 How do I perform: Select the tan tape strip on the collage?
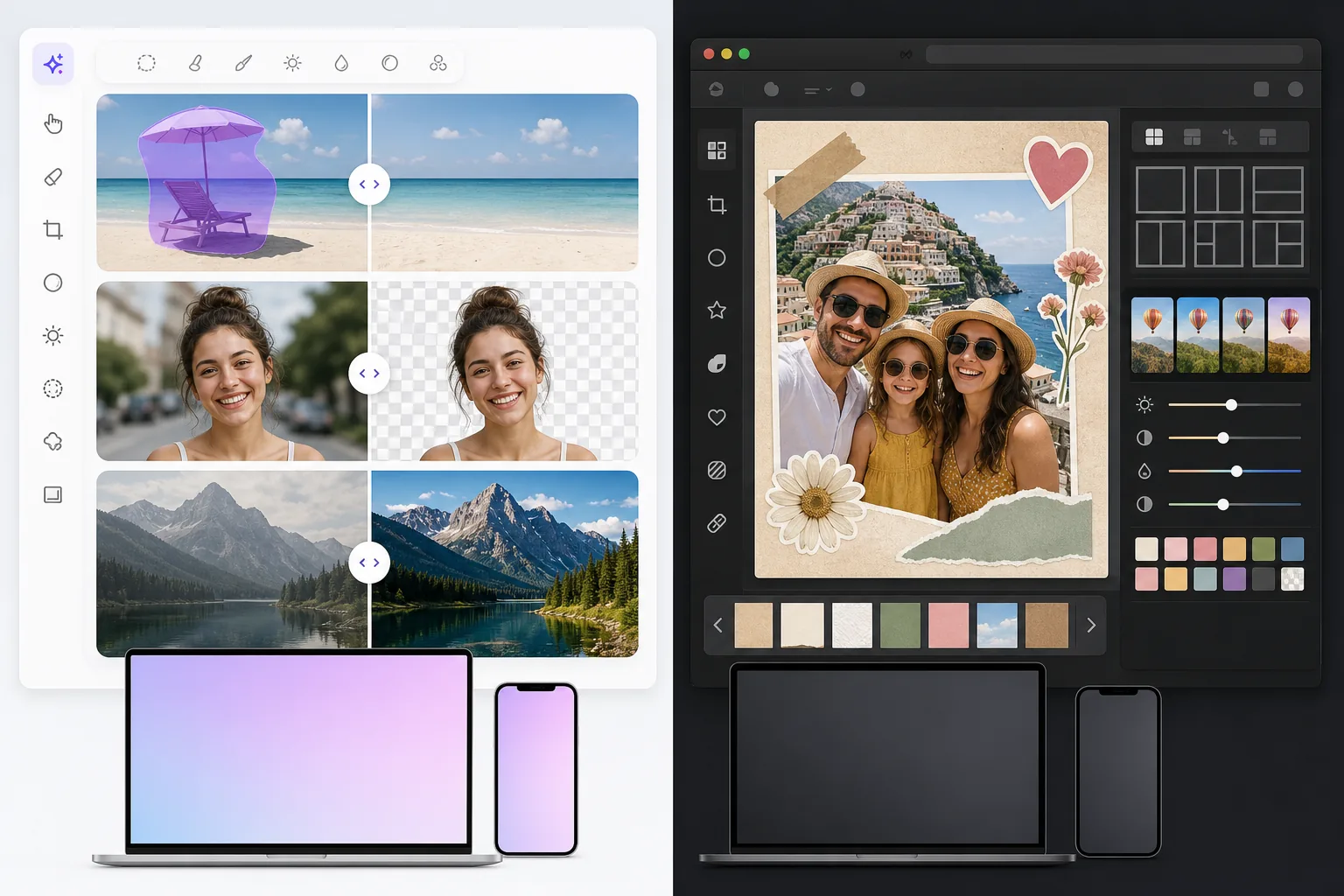[x=814, y=174]
